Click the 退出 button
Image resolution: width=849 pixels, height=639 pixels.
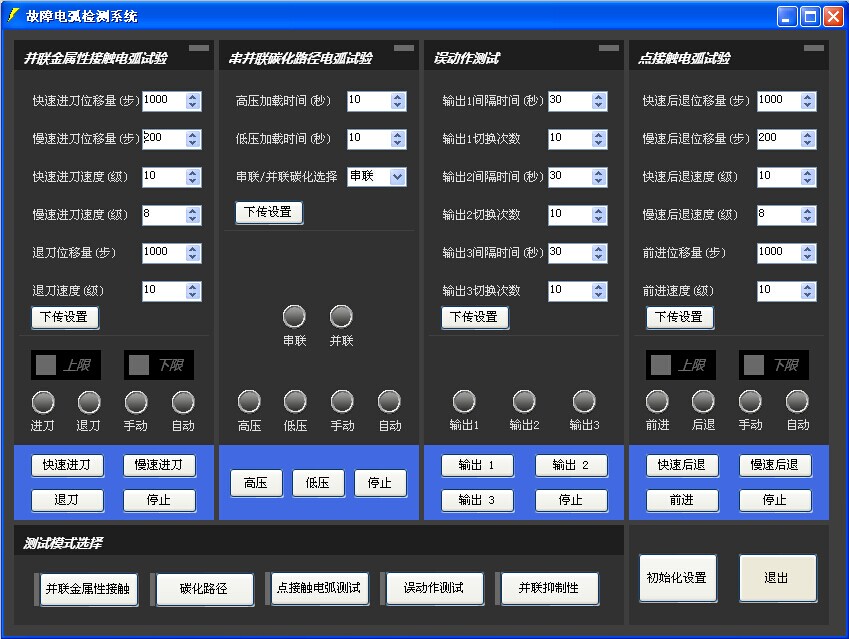[x=778, y=578]
